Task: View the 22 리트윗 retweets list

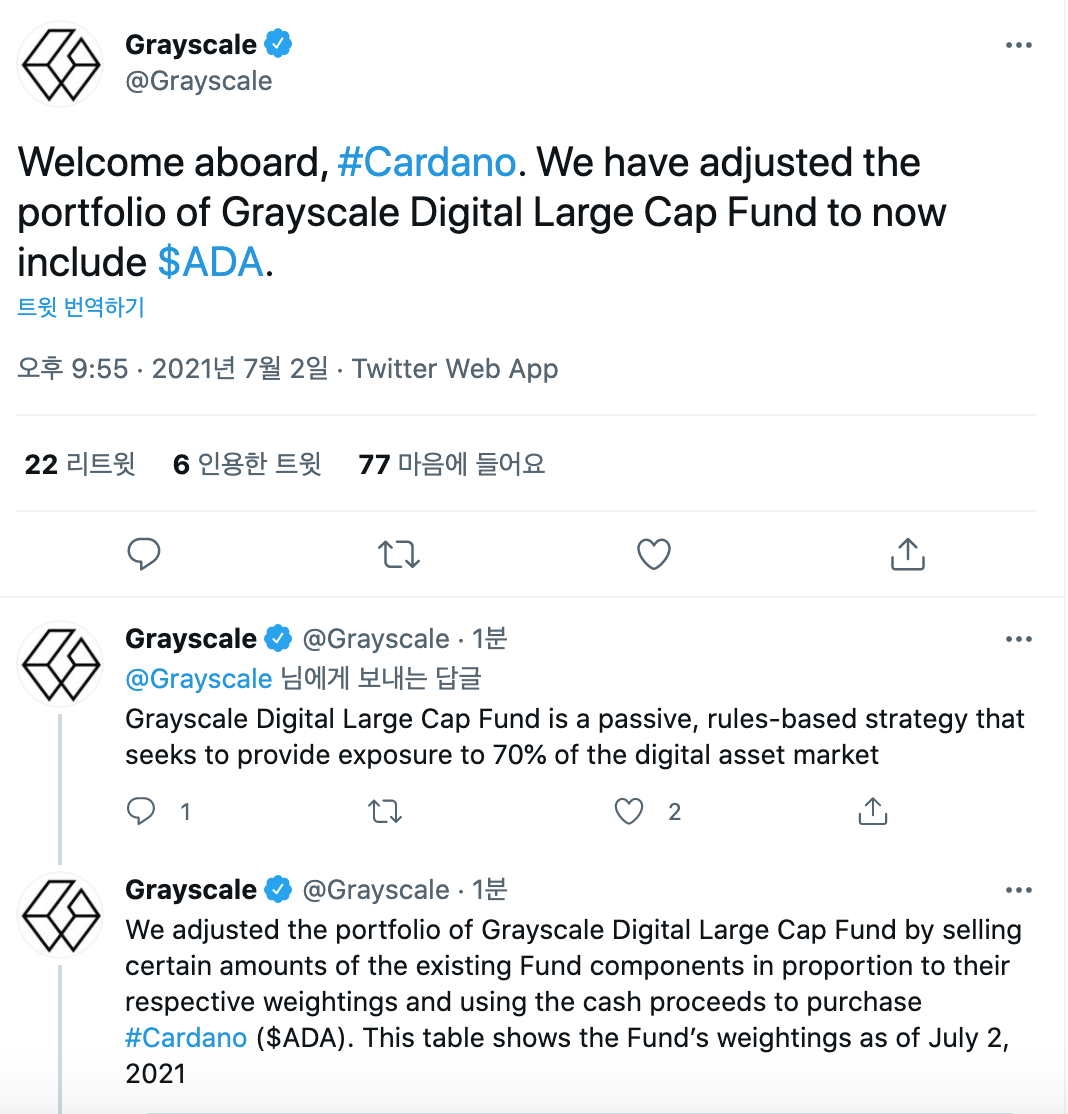Action: point(80,464)
